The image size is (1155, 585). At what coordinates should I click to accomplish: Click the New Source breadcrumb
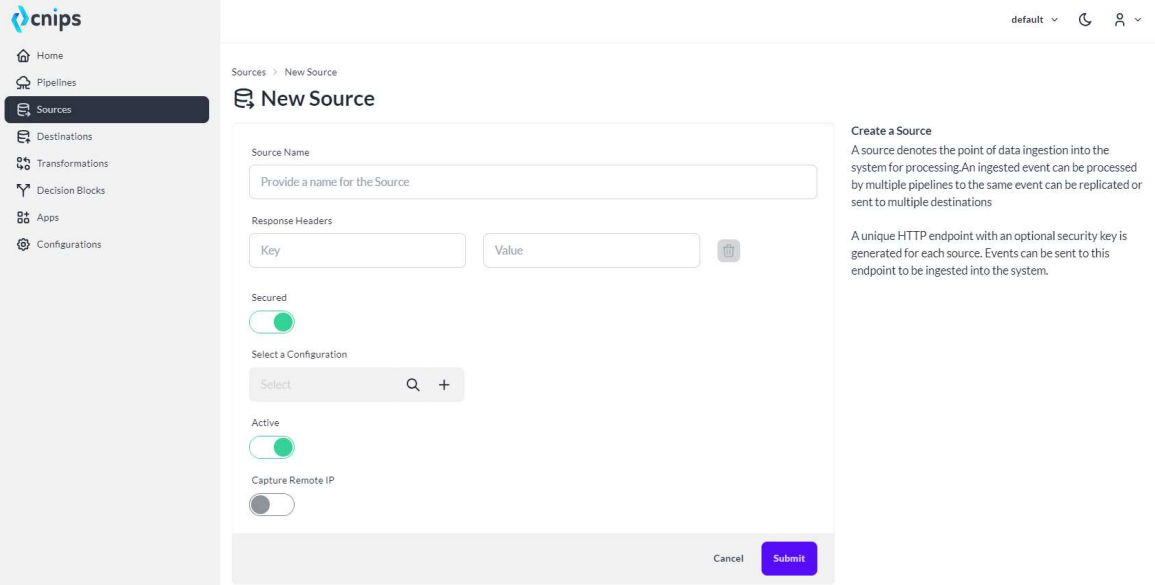[x=311, y=72]
